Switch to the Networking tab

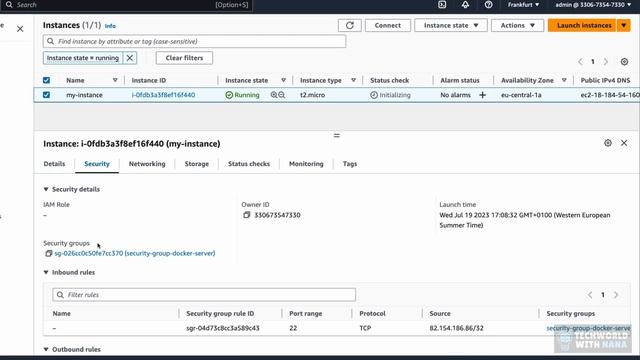(x=147, y=164)
